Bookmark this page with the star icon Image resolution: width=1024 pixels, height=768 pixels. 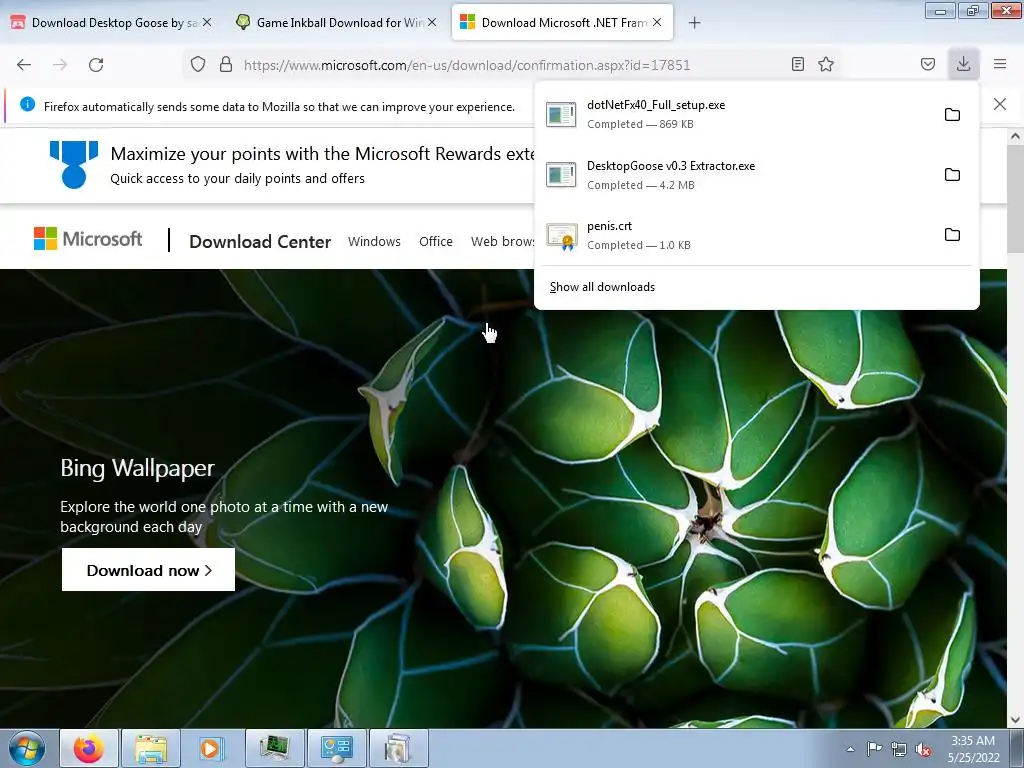click(x=826, y=64)
